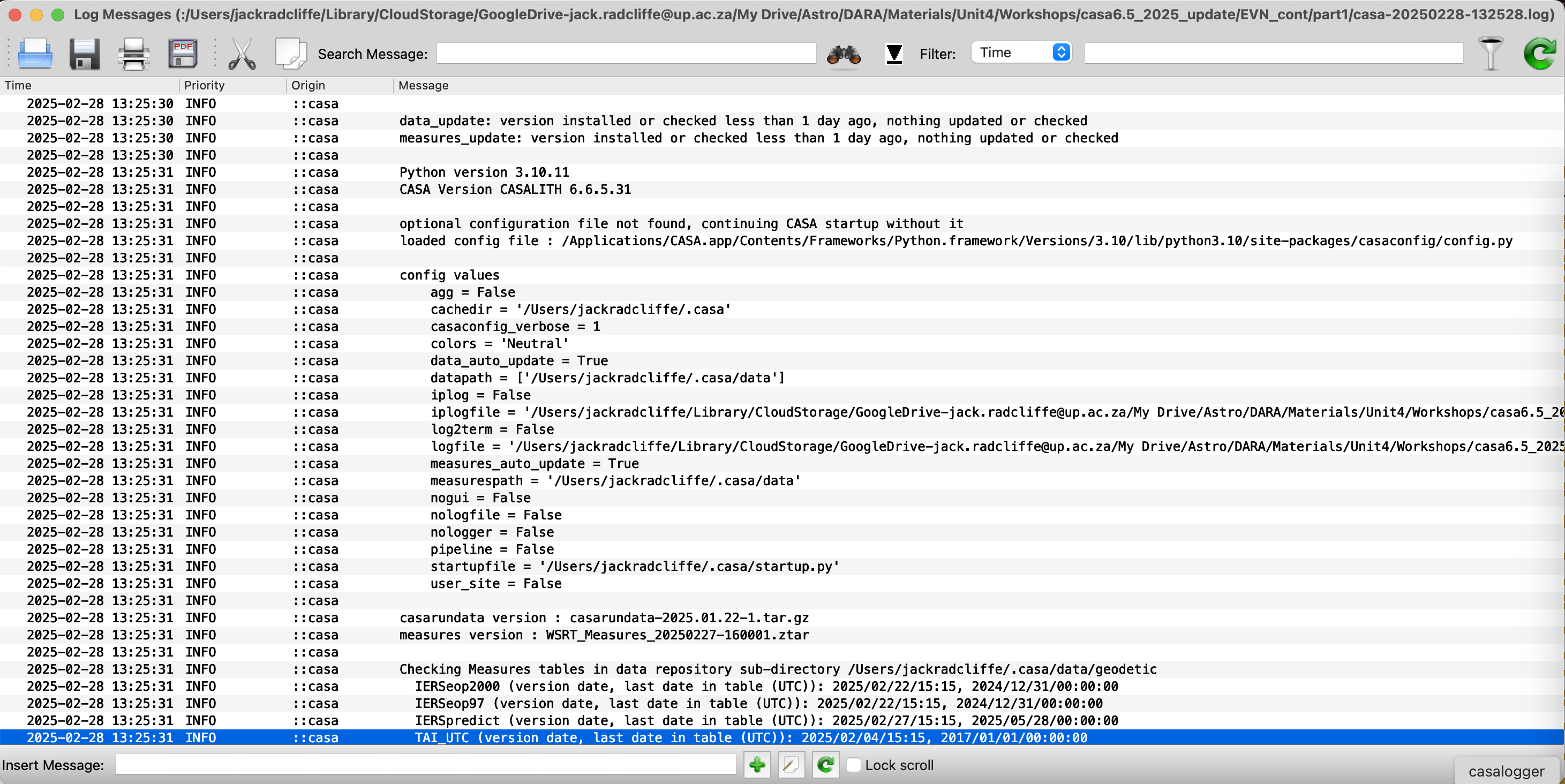Print the log with the printer icon
Viewport: 1565px width, 784px height.
tap(134, 54)
